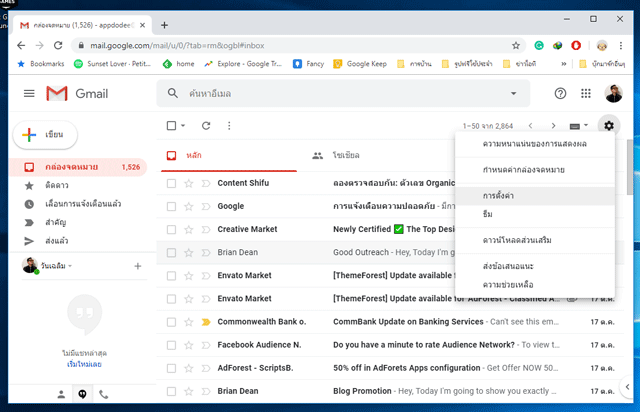640x412 pixels.
Task: Open the Google apps grid
Action: 586,94
